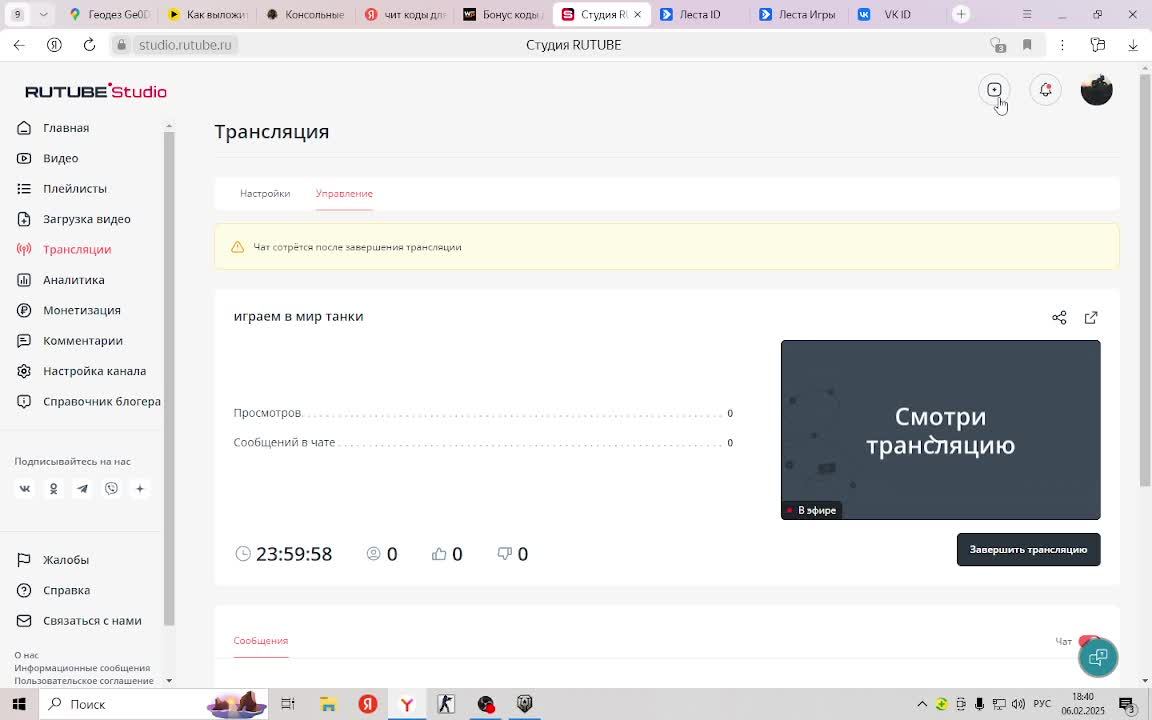Open the profile avatar menu
The width and height of the screenshot is (1152, 720).
pyautogui.click(x=1096, y=90)
